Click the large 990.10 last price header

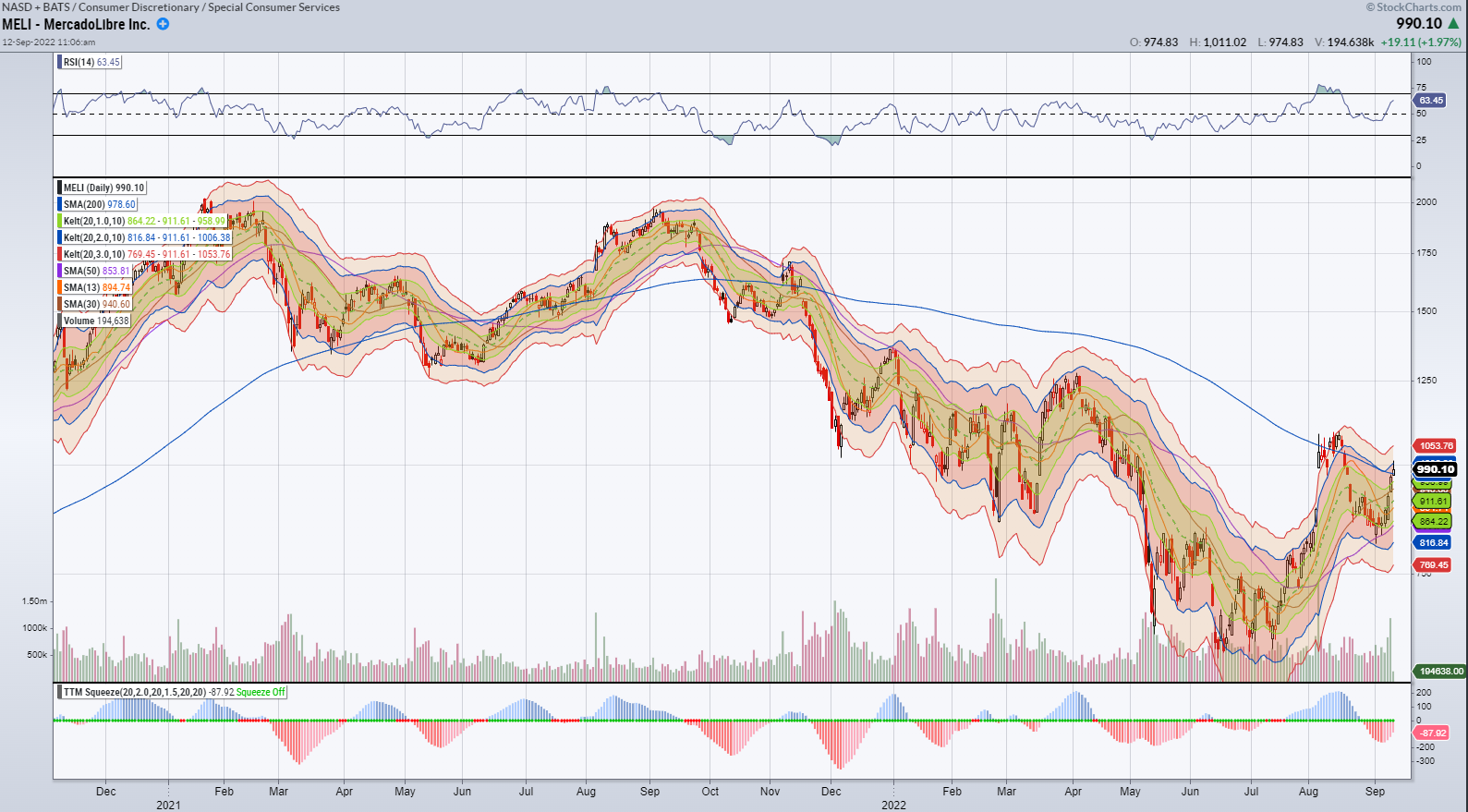pyautogui.click(x=1418, y=23)
